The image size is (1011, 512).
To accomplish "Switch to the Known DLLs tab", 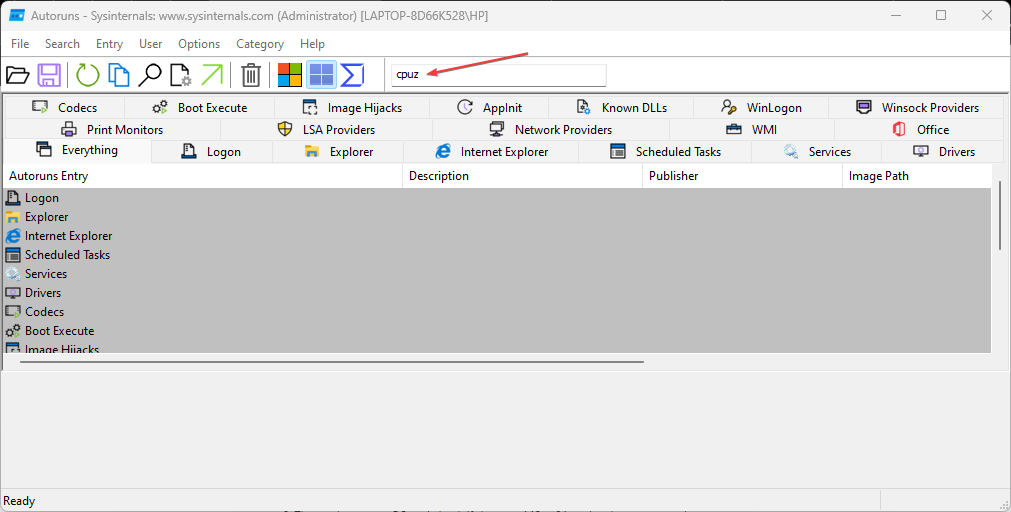I will [x=621, y=108].
